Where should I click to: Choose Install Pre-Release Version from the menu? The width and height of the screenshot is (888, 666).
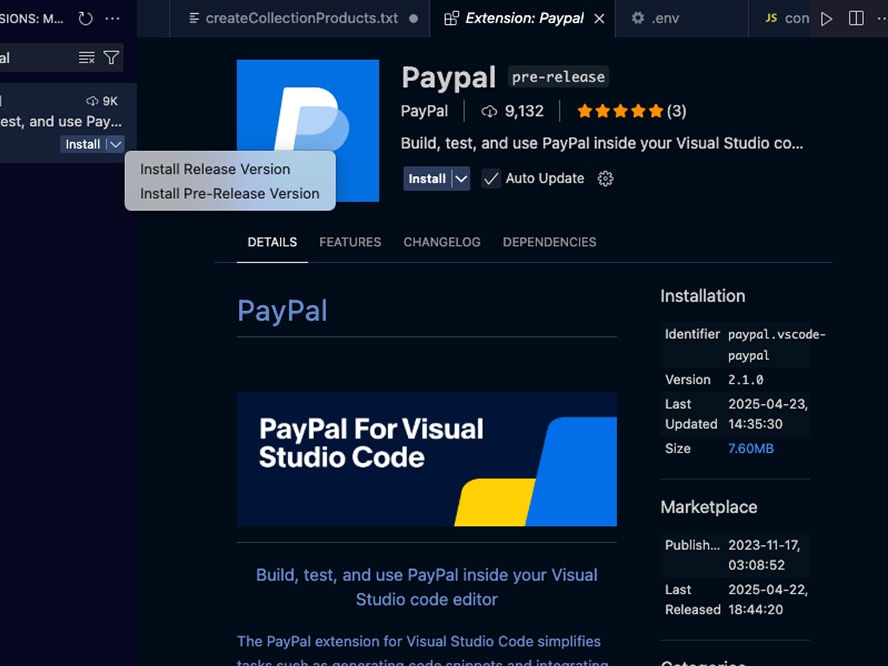click(x=229, y=194)
